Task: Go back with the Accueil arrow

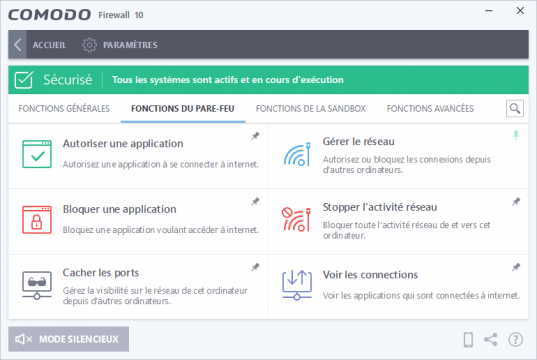Action: pyautogui.click(x=17, y=45)
